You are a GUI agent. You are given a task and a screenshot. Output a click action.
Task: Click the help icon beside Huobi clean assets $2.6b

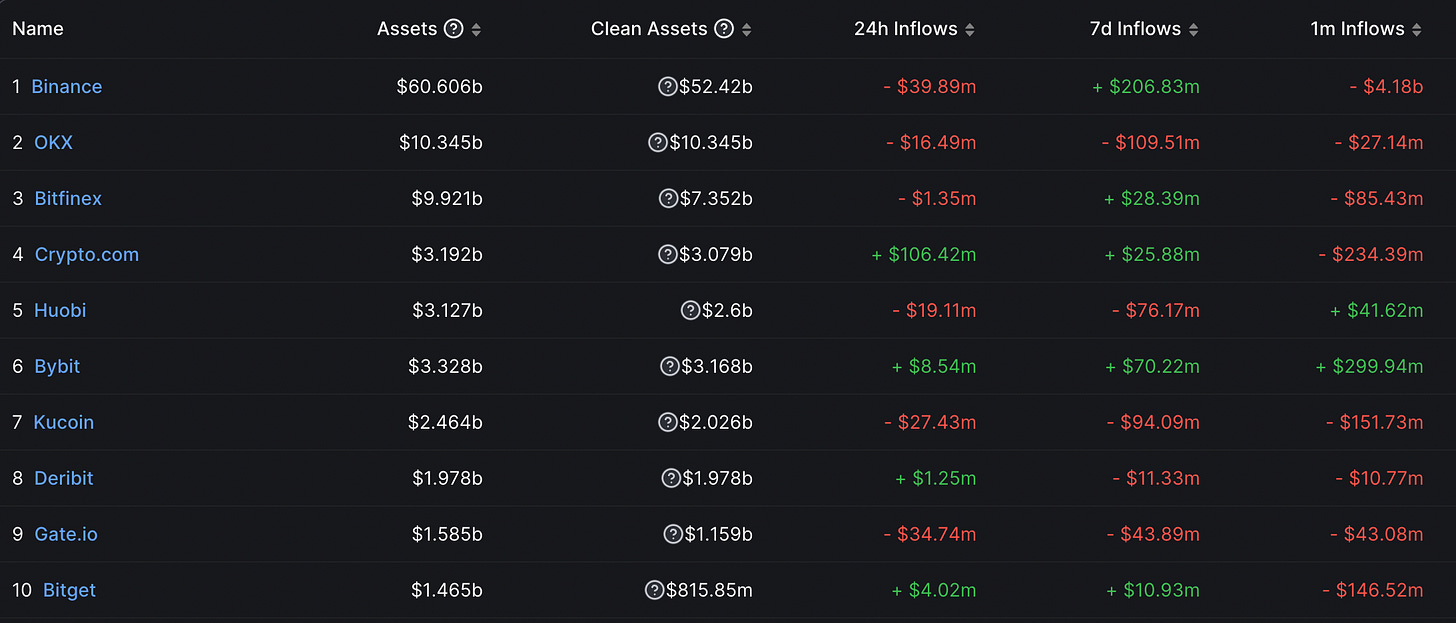(x=690, y=311)
